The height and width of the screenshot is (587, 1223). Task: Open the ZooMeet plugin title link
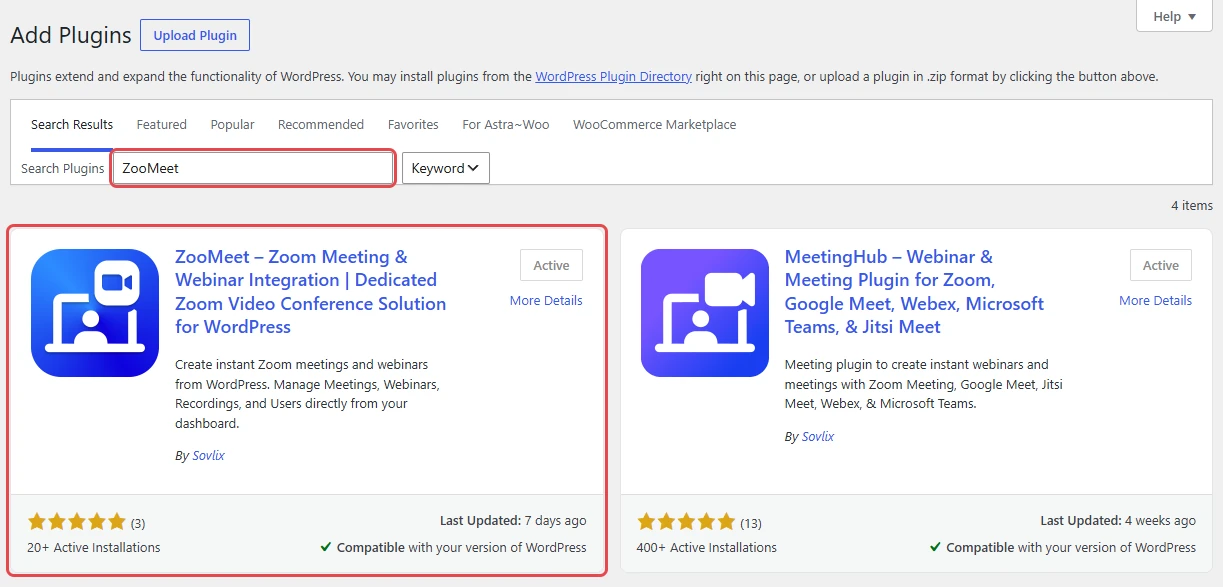click(x=311, y=292)
